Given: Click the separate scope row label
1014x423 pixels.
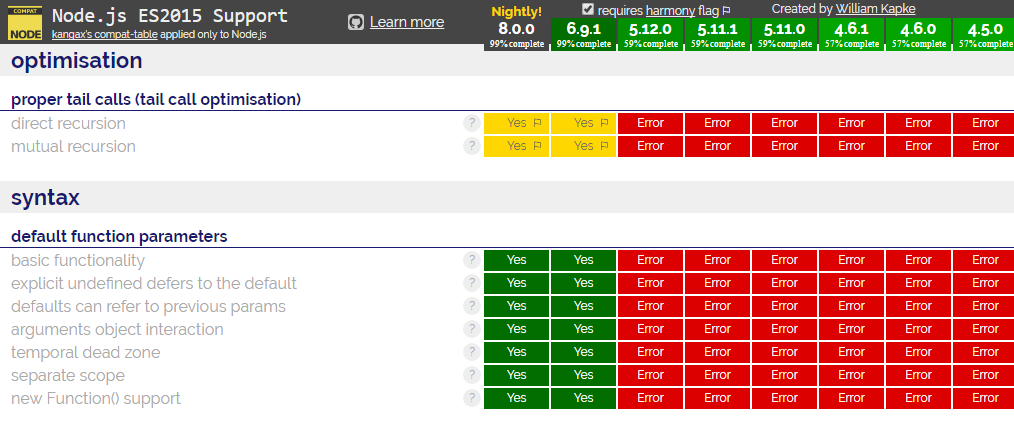Looking at the screenshot, I should tap(68, 375).
